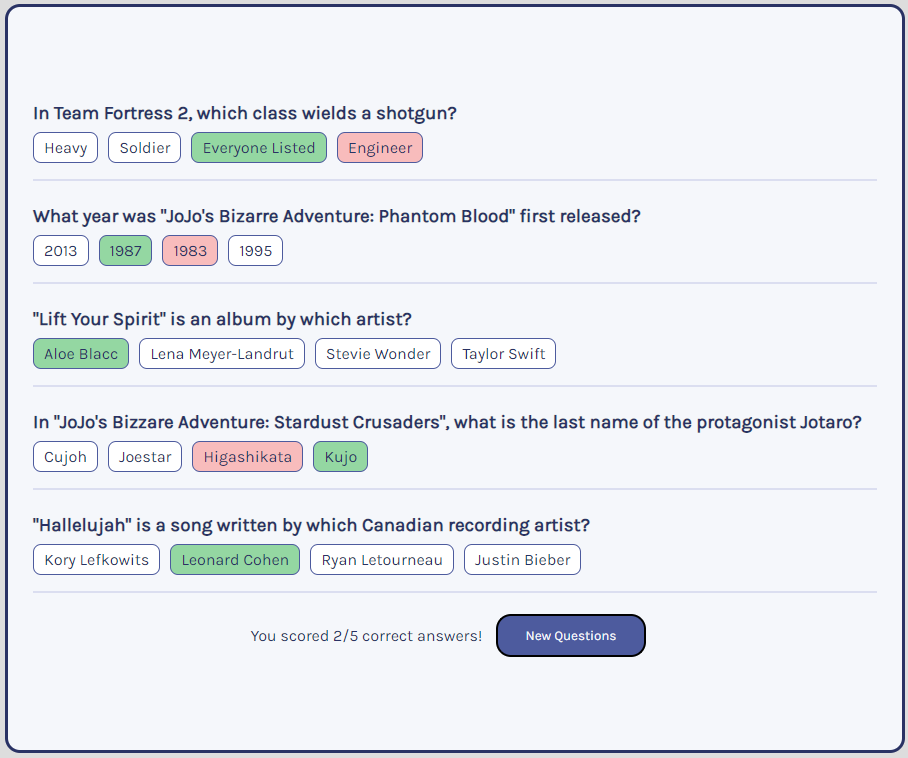Select the Taylor Swift option
908x758 pixels.
coord(503,354)
